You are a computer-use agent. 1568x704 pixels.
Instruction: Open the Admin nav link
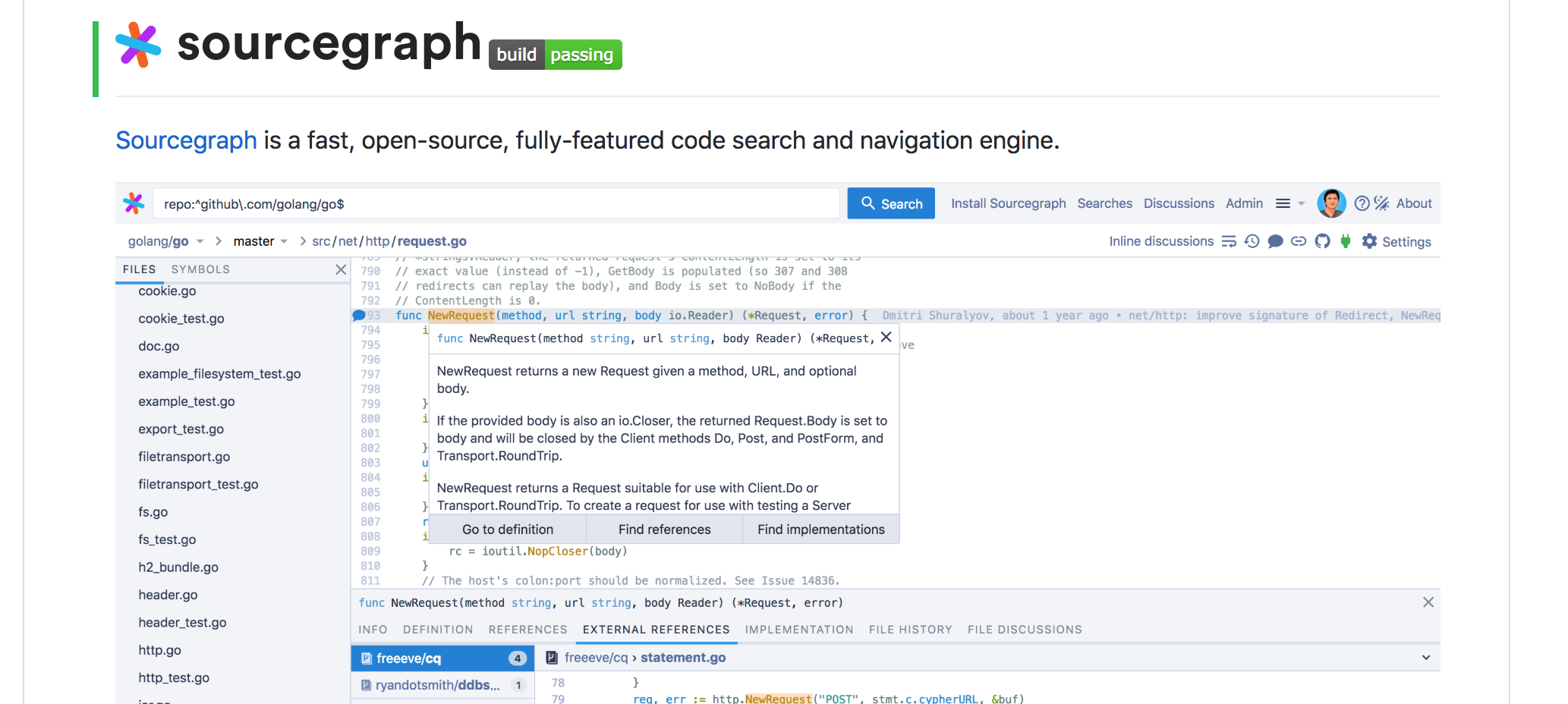point(1244,203)
